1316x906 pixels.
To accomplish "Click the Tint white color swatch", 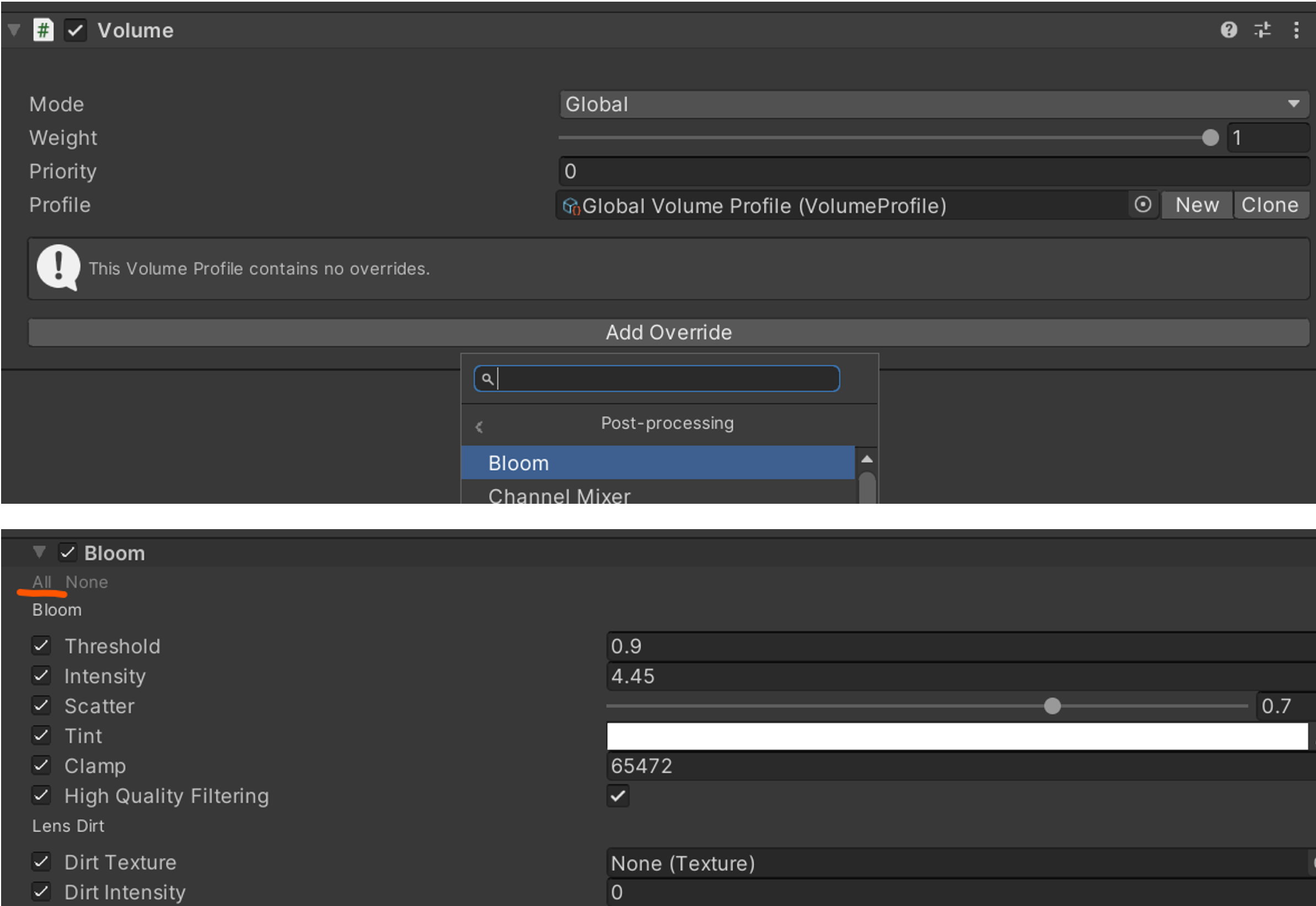I will 957,736.
